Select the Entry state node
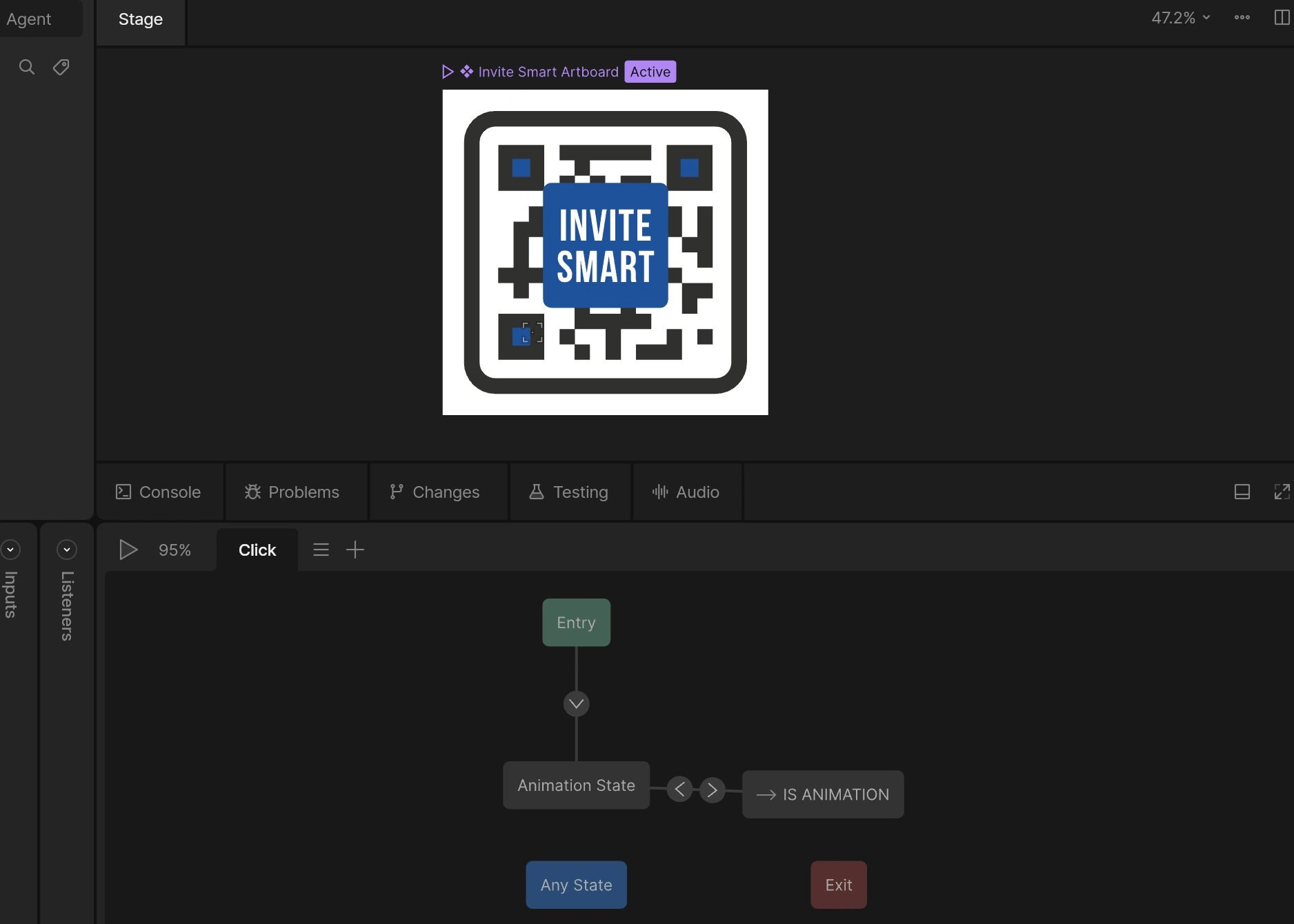The width and height of the screenshot is (1294, 924). coord(577,623)
